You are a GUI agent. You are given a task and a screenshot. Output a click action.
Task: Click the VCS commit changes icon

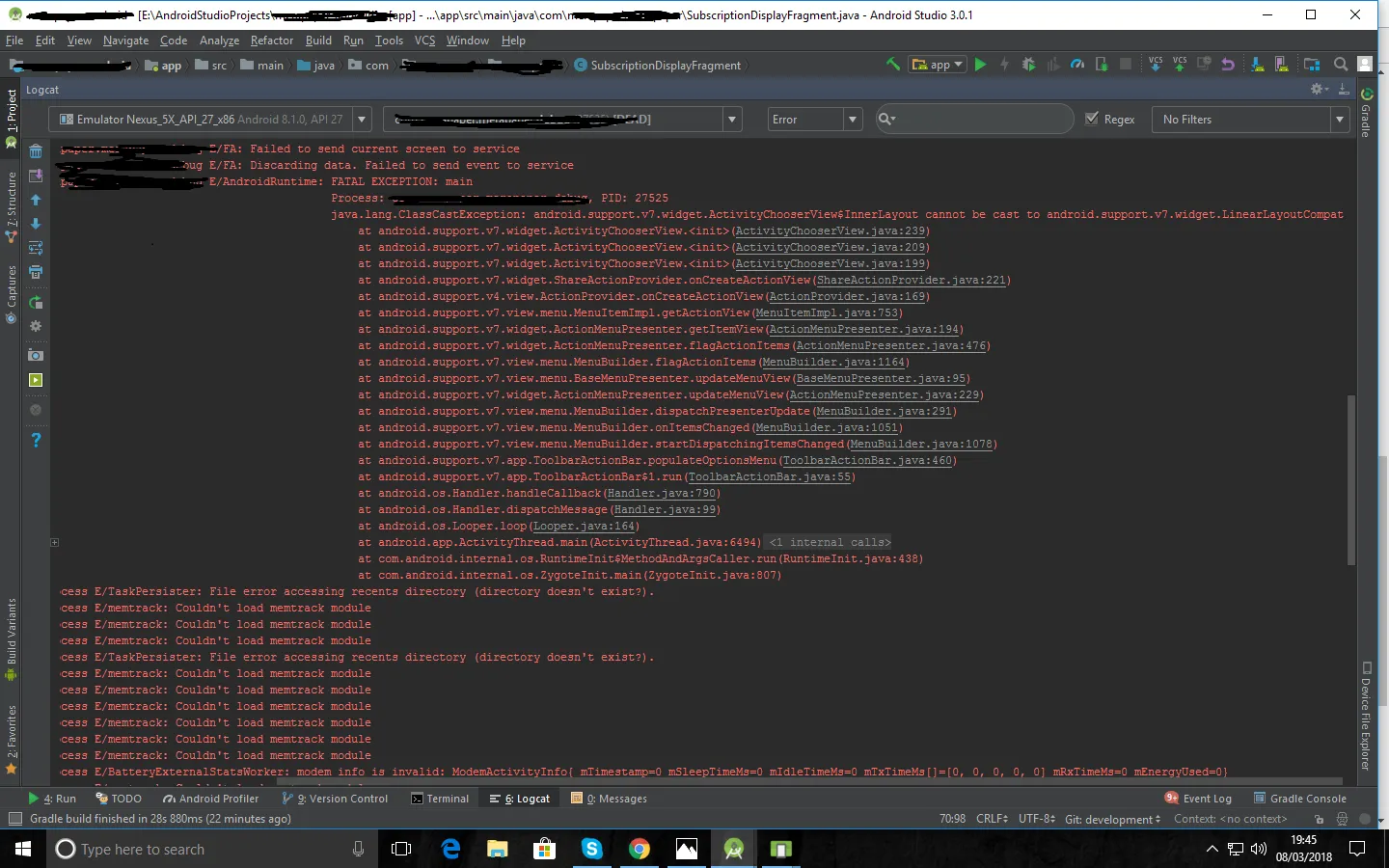(1180, 65)
